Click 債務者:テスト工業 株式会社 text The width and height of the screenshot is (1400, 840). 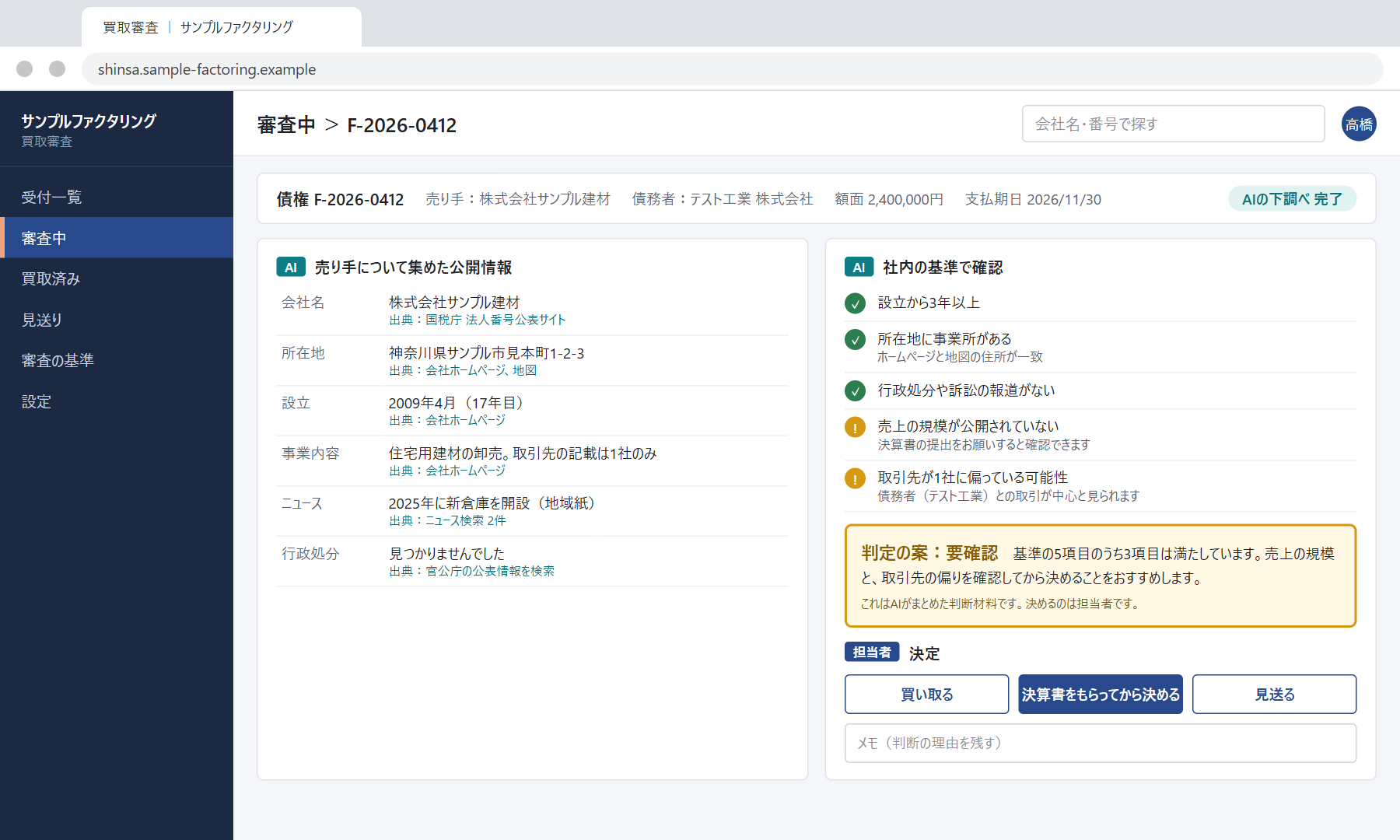pos(723,199)
